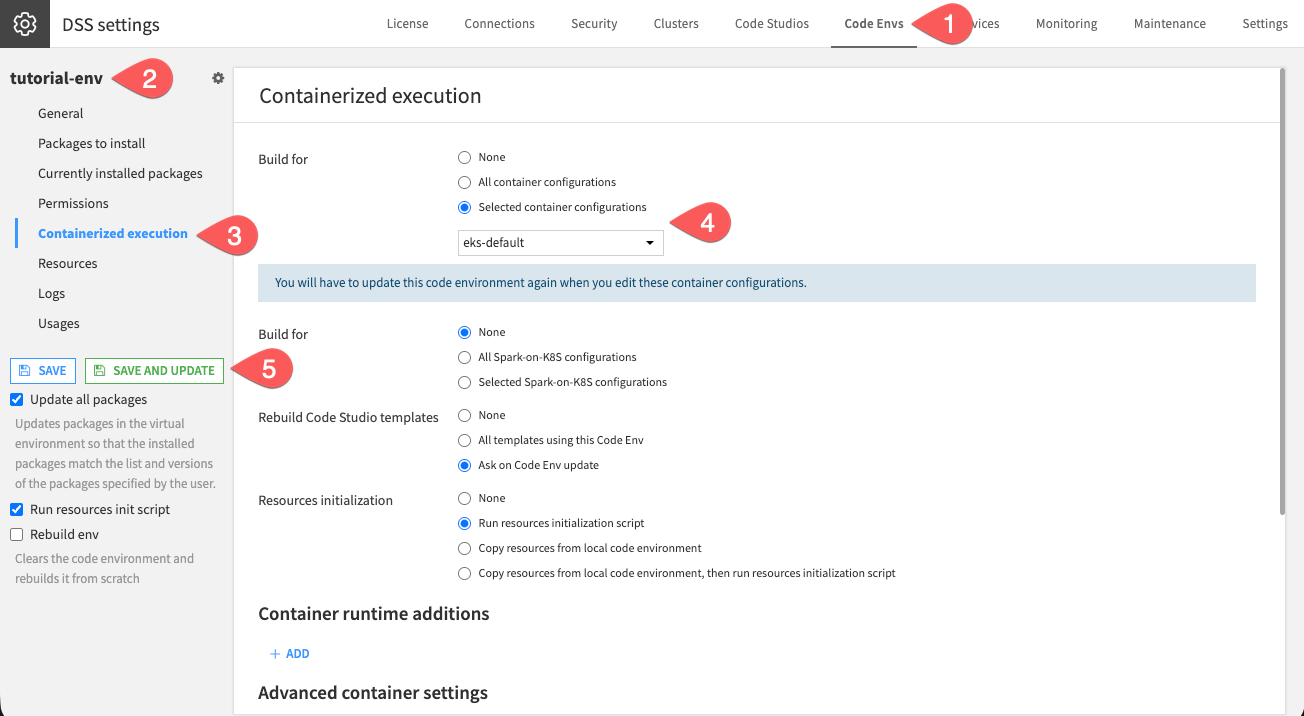Select All Spark-on-K8S configurations

point(464,357)
